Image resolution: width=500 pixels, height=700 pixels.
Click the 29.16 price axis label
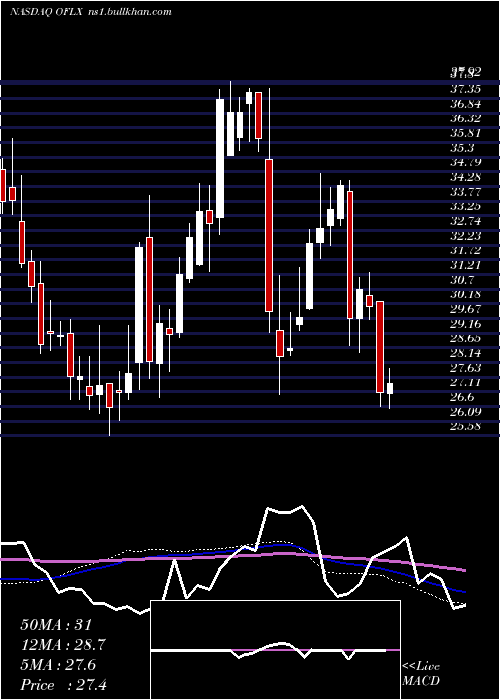tap(465, 324)
